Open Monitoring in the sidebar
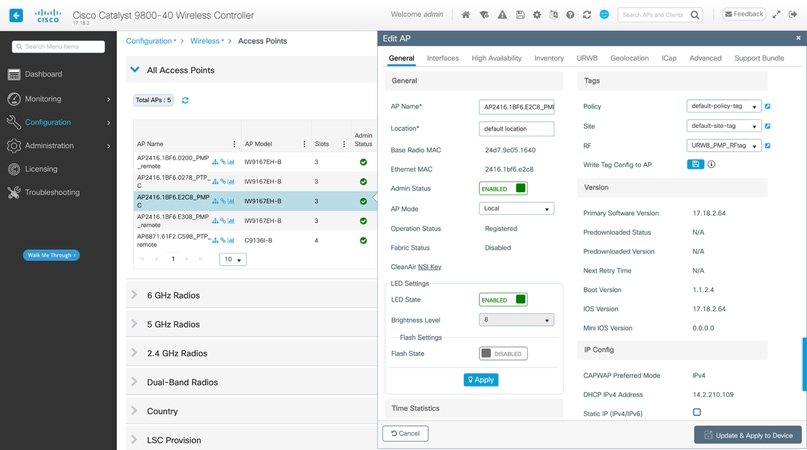807x450 pixels. pos(59,99)
